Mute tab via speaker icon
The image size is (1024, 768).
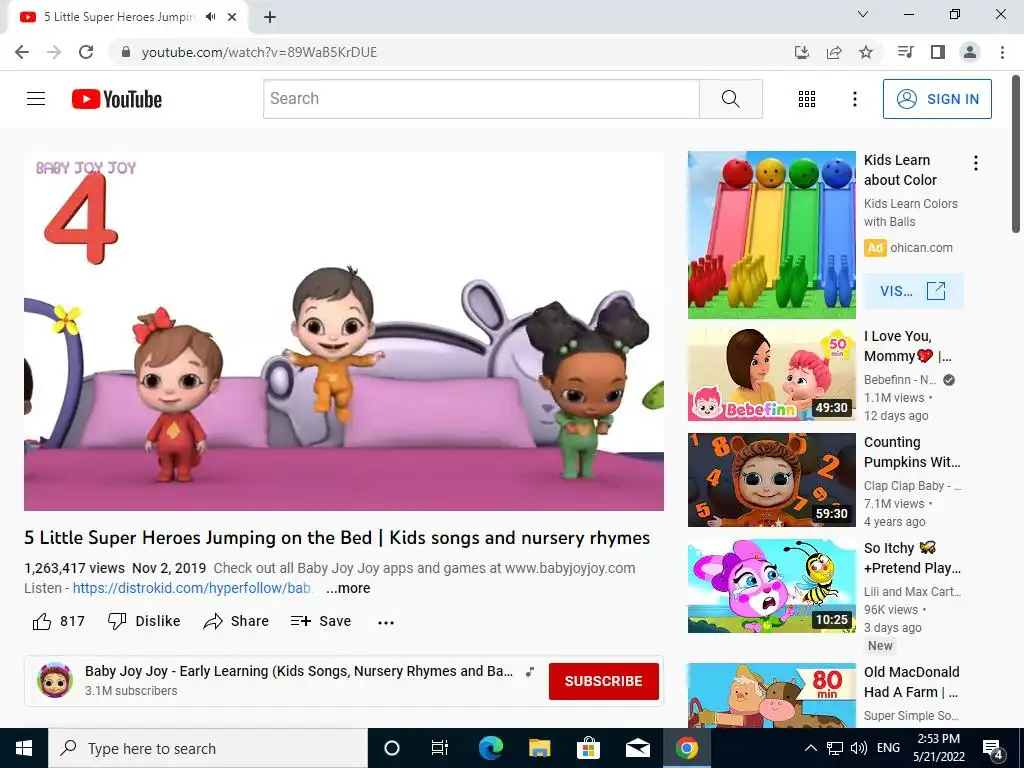coord(210,17)
